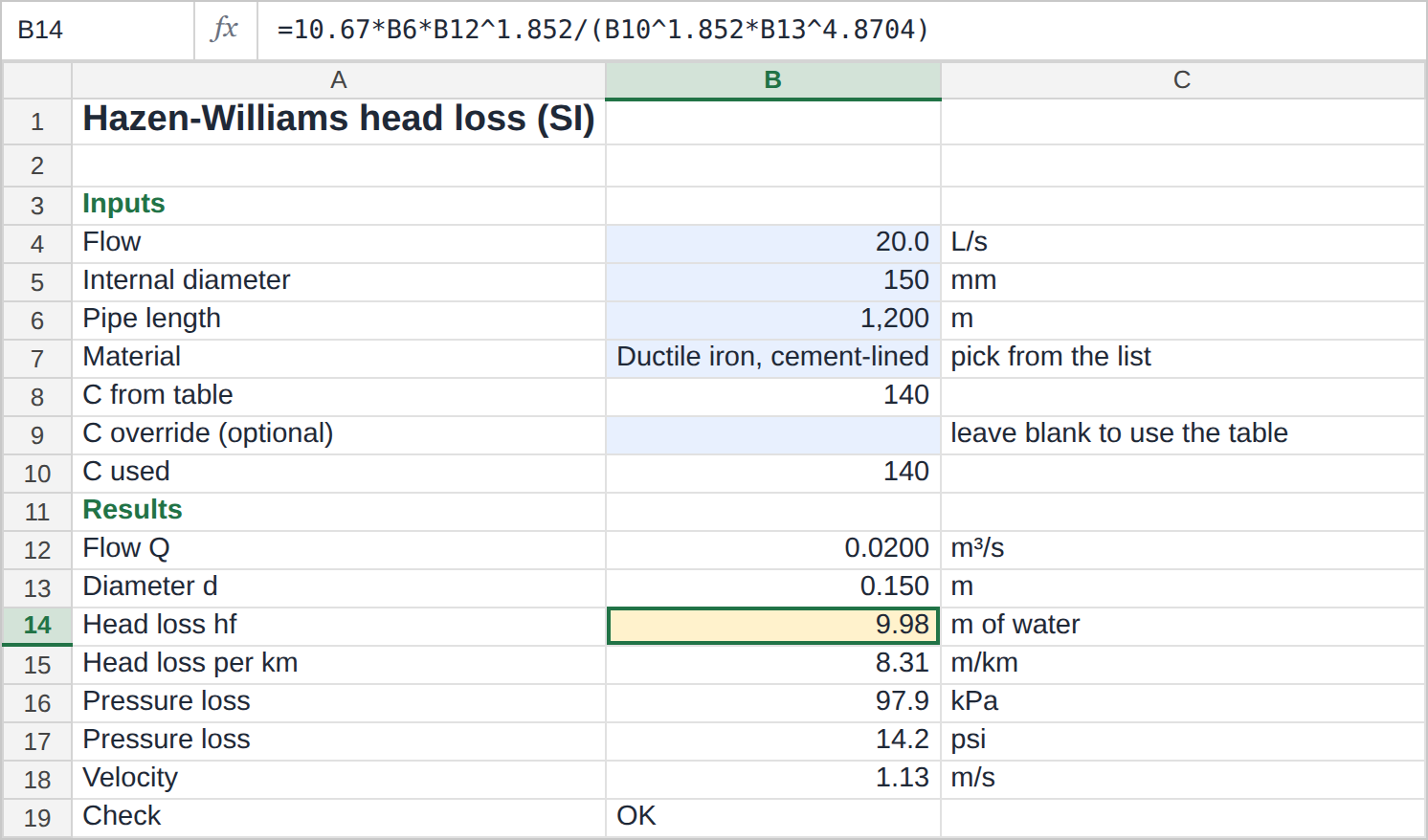Select column C by its header
The width and height of the screenshot is (1428, 840).
coord(1183,80)
